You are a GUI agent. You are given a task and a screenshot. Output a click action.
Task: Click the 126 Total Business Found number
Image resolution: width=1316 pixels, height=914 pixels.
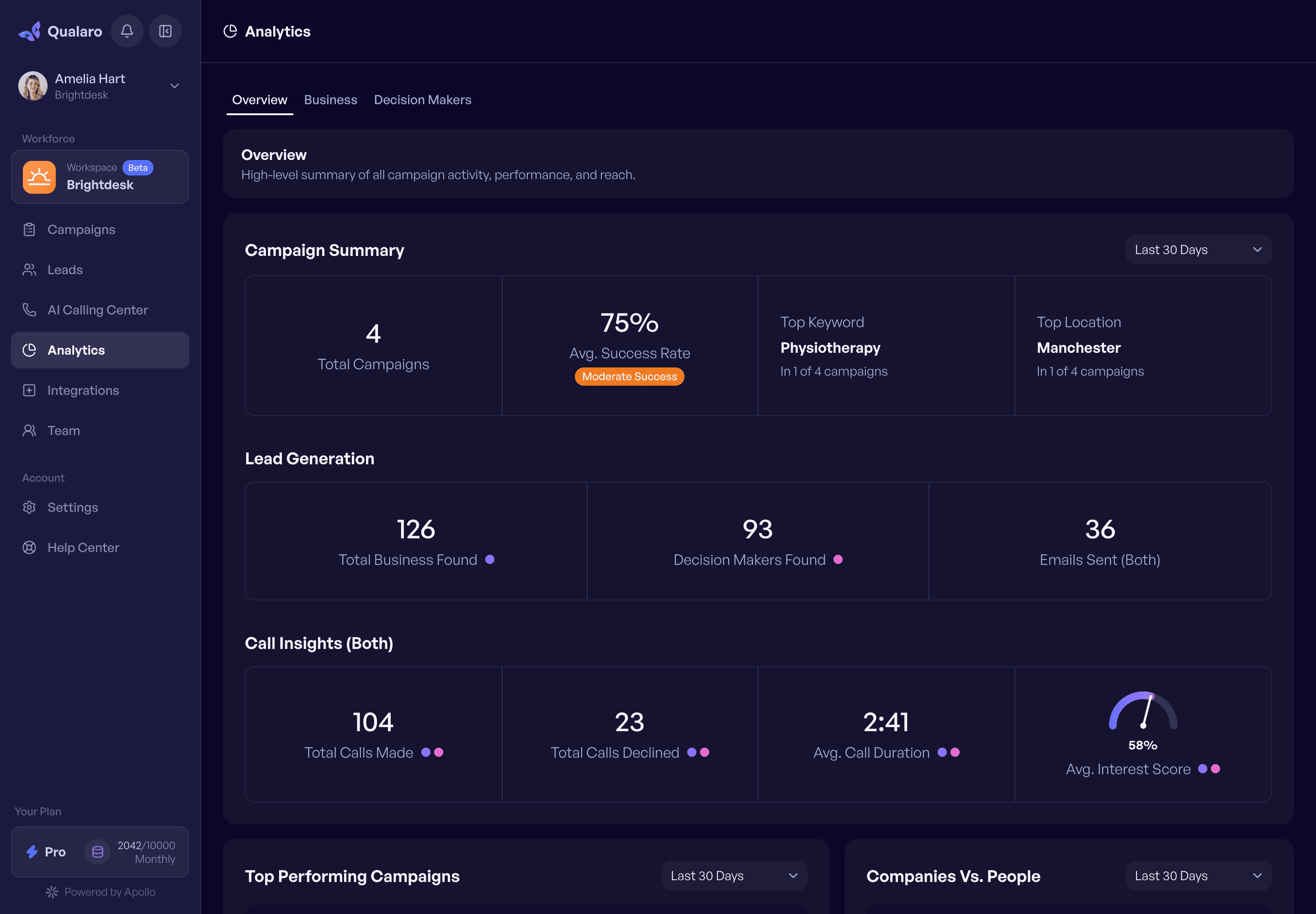point(416,529)
